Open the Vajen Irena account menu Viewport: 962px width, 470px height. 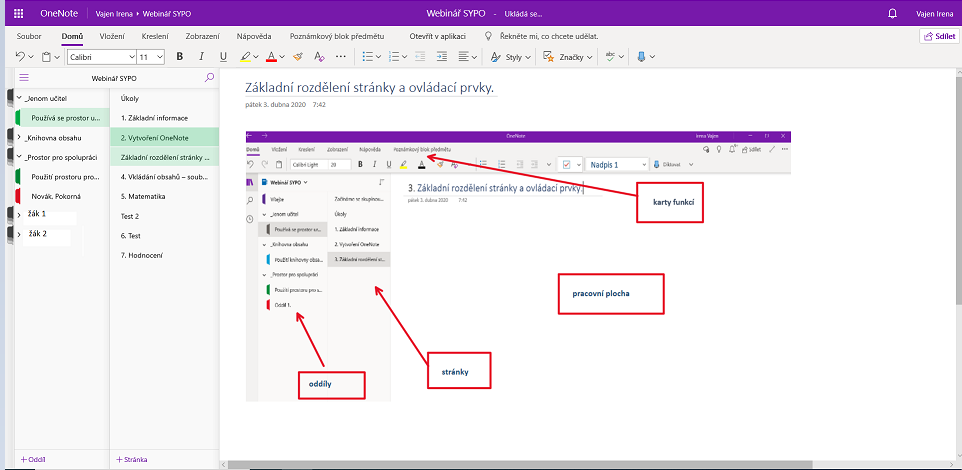click(x=933, y=13)
